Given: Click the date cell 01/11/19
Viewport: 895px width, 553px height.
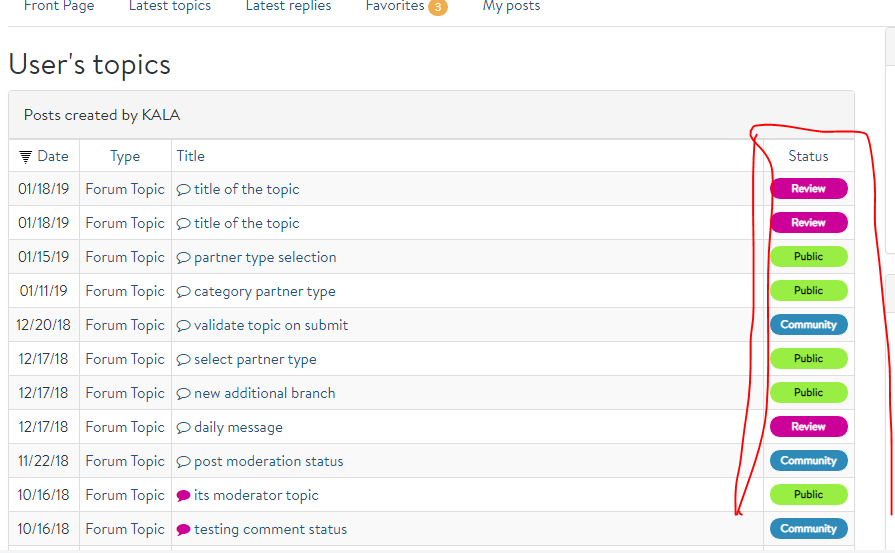Looking at the screenshot, I should 43,291.
